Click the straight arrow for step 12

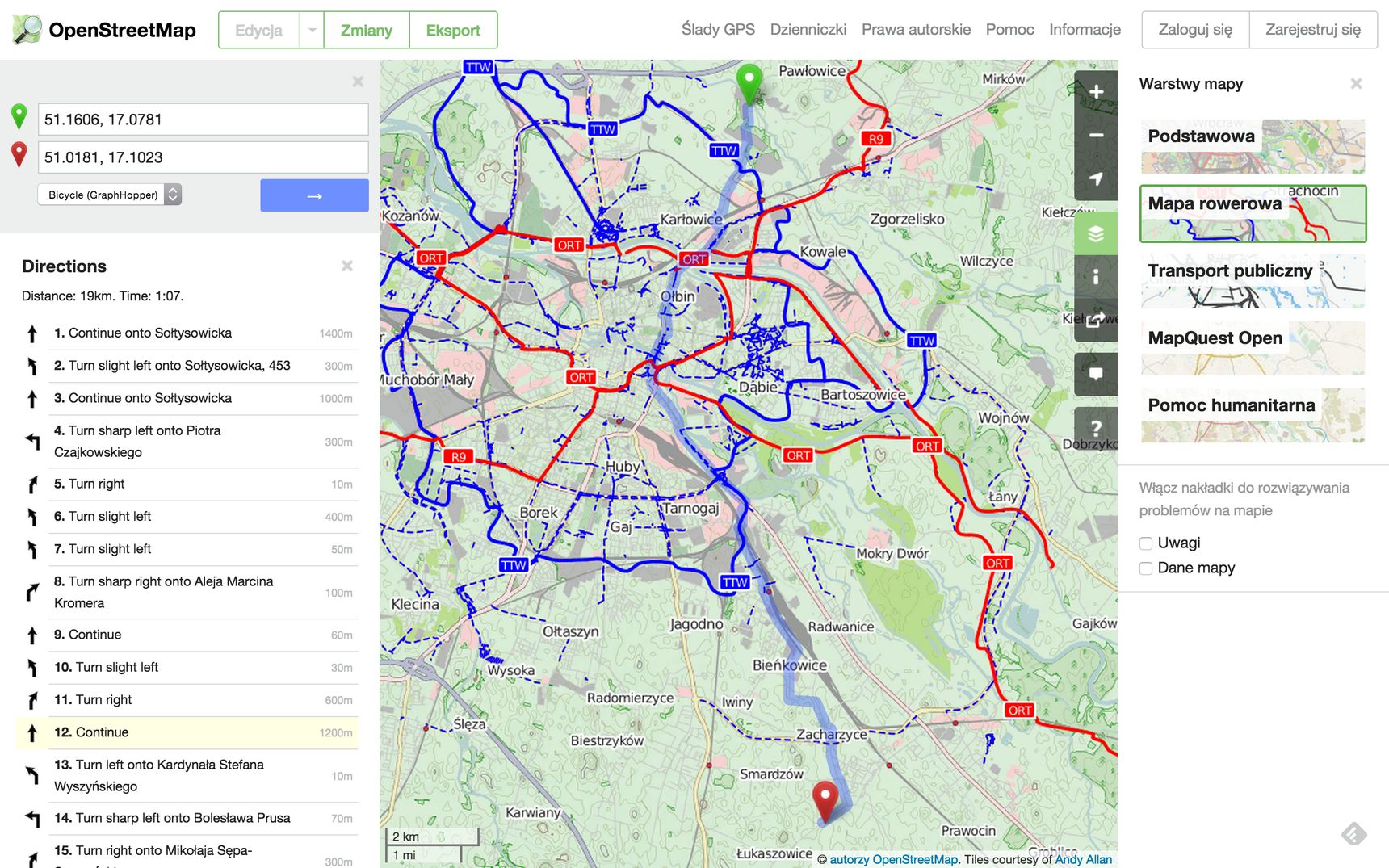(x=32, y=733)
